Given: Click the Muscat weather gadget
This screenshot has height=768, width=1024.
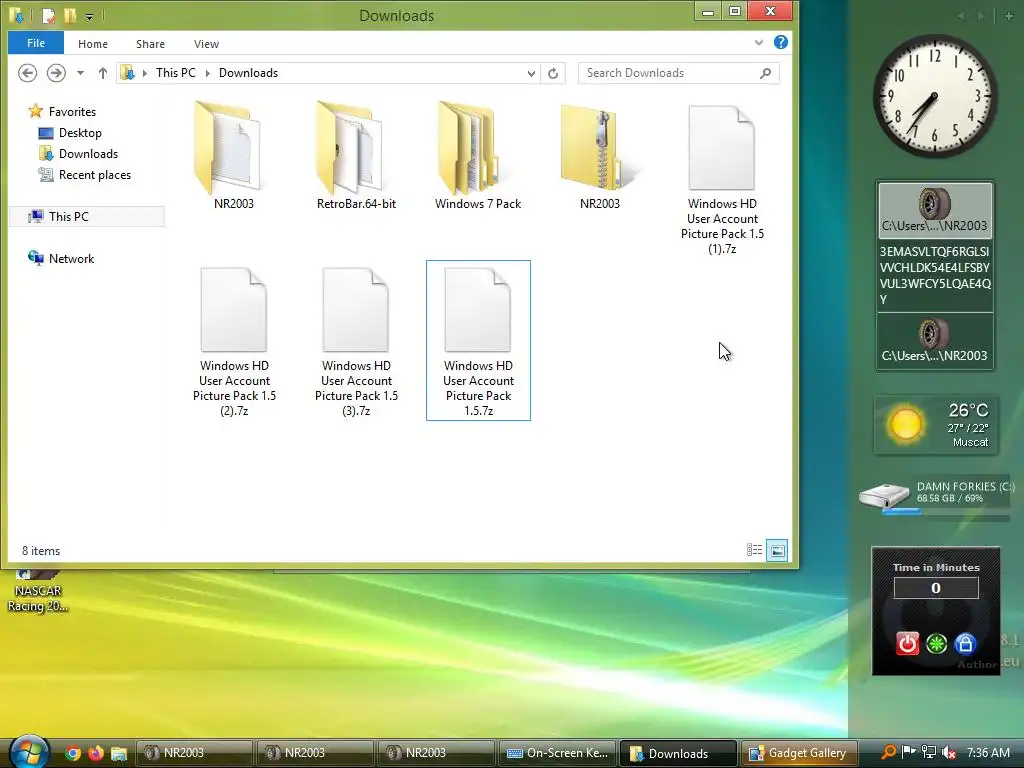Looking at the screenshot, I should tap(935, 424).
